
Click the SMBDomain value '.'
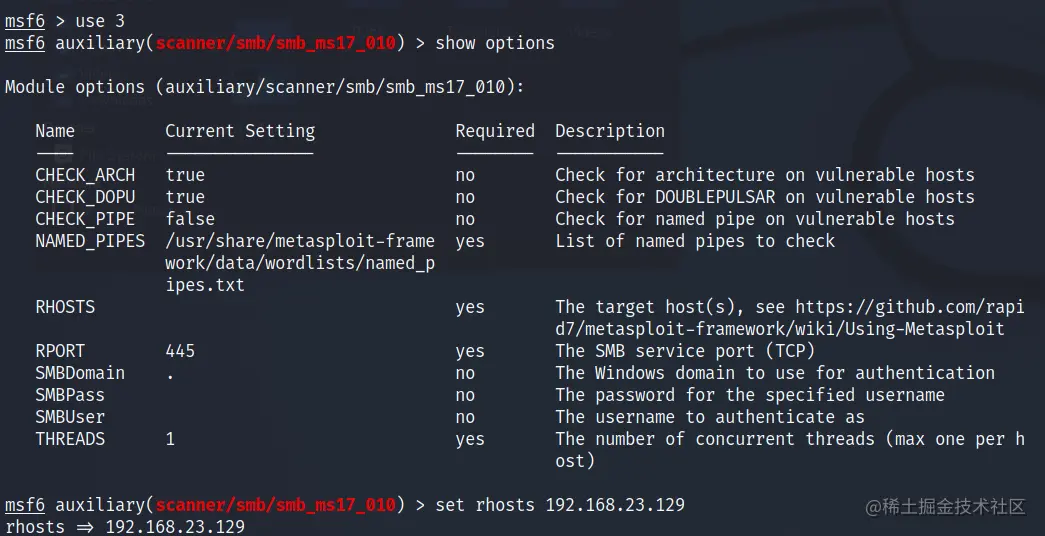click(171, 377)
